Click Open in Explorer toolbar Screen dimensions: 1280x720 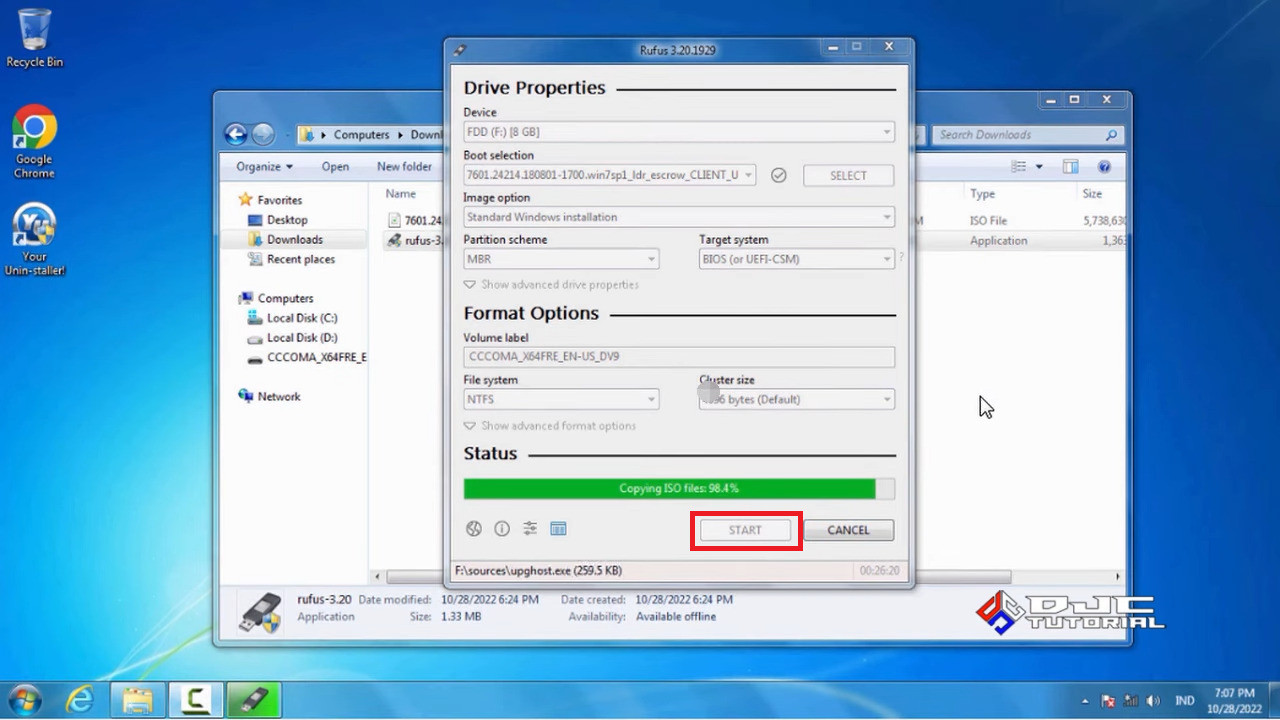click(x=335, y=167)
